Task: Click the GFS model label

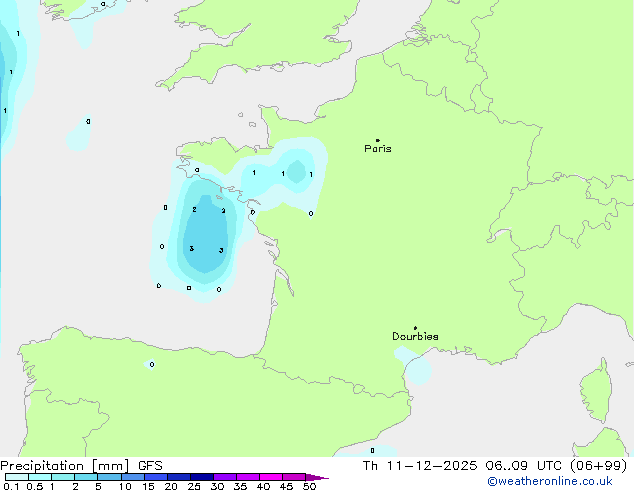Action: point(150,466)
